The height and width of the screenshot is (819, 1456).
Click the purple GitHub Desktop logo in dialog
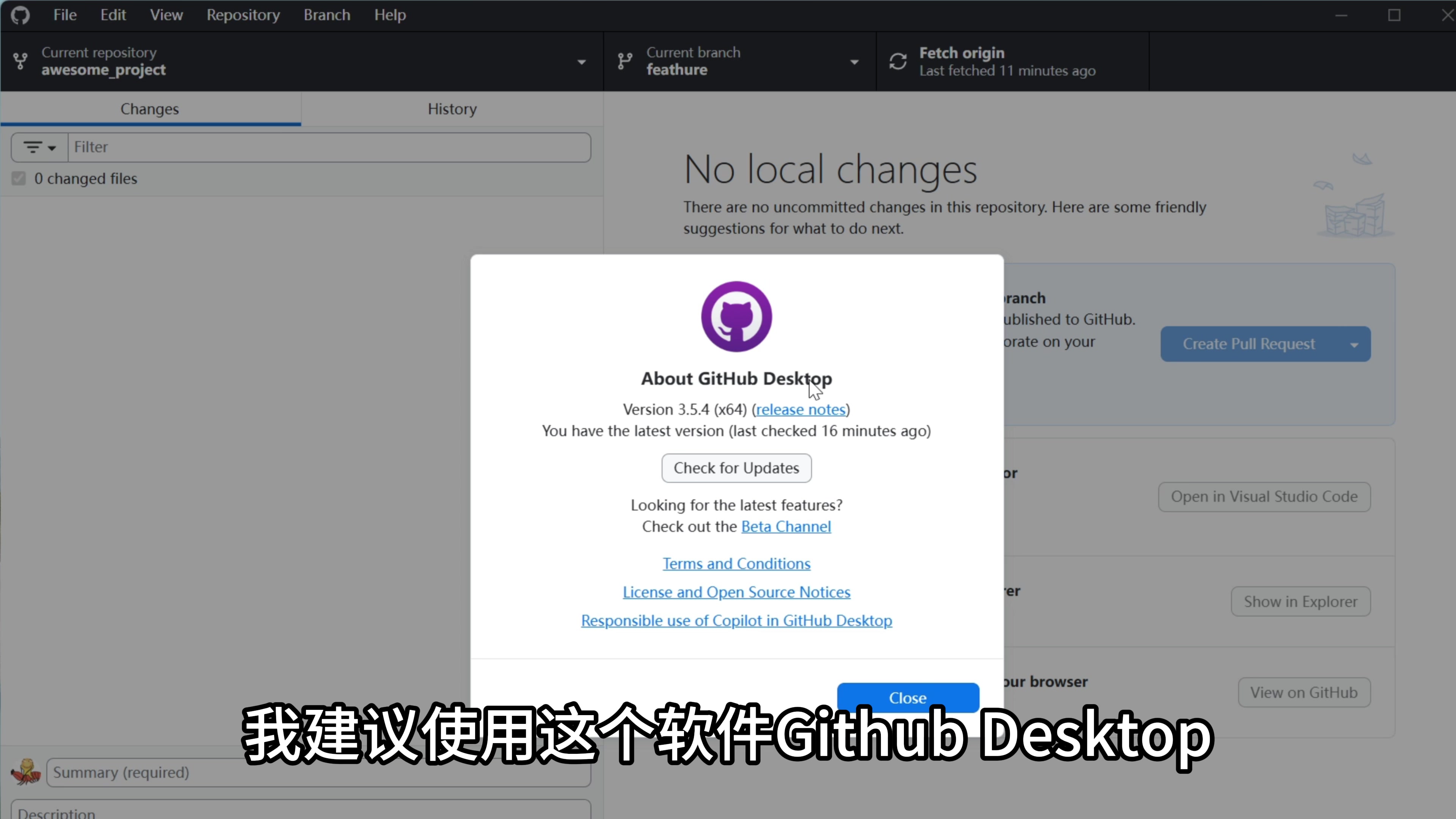coord(736,317)
